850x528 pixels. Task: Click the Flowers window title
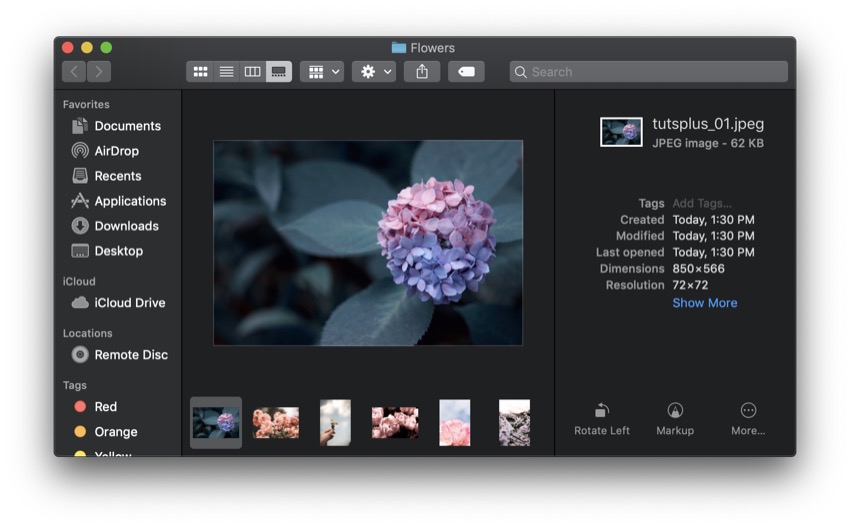(x=433, y=48)
